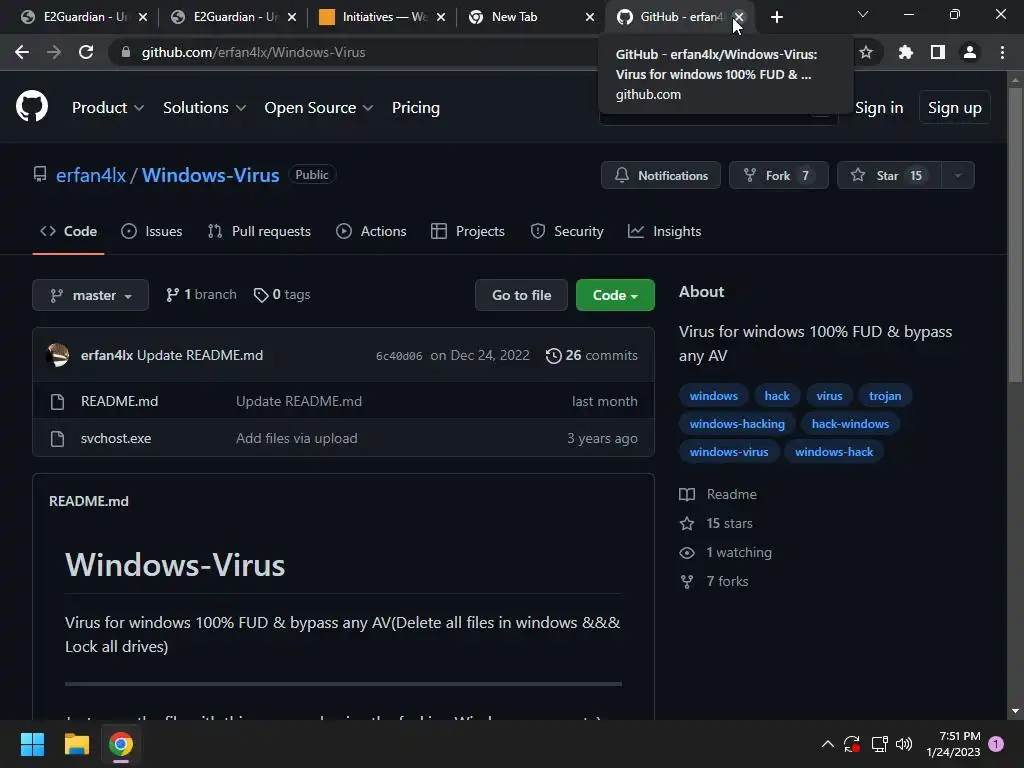The height and width of the screenshot is (768, 1024).
Task: Click the Sign up button
Action: [x=954, y=108]
